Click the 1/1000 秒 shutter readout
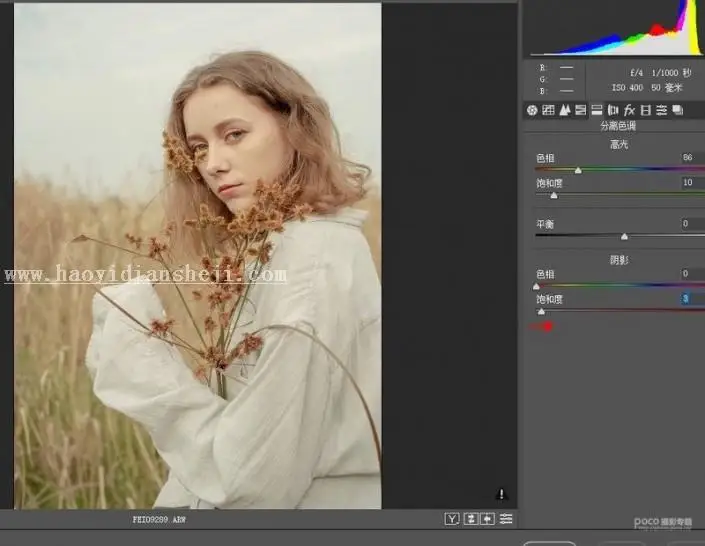The height and width of the screenshot is (546, 705). 671,72
